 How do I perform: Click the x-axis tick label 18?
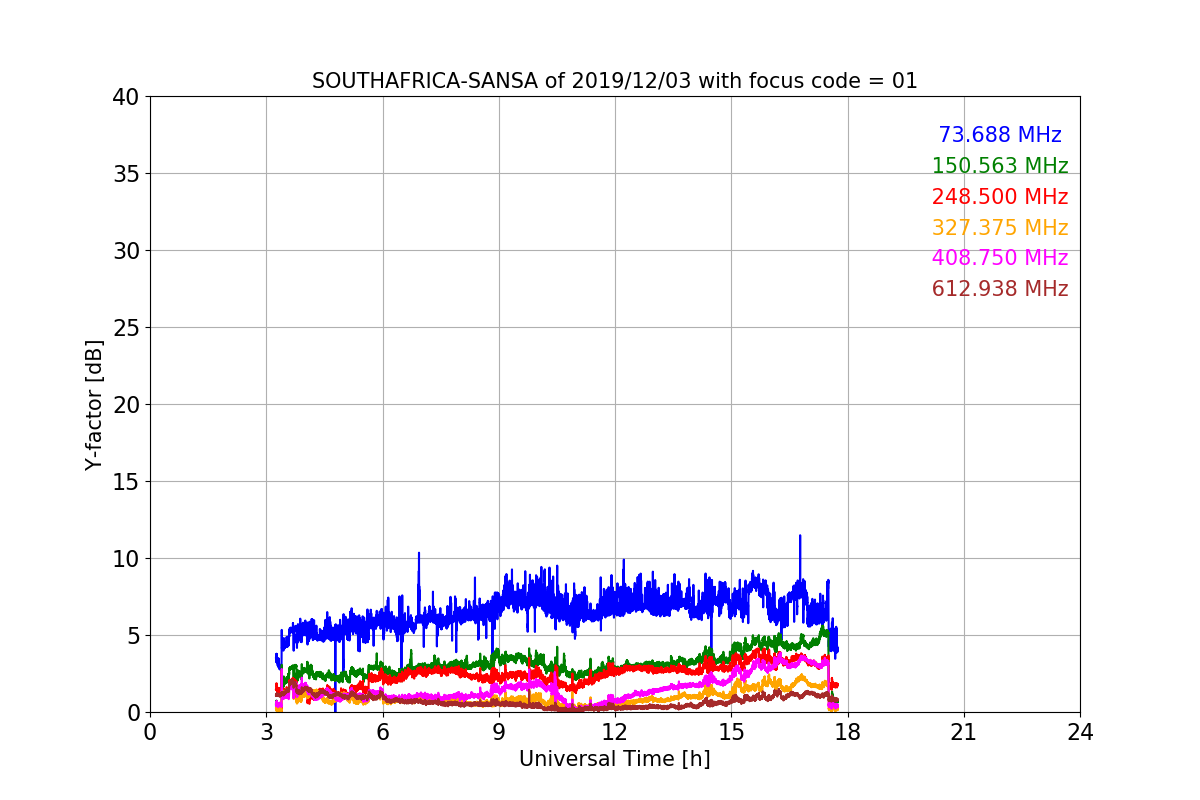pyautogui.click(x=847, y=732)
